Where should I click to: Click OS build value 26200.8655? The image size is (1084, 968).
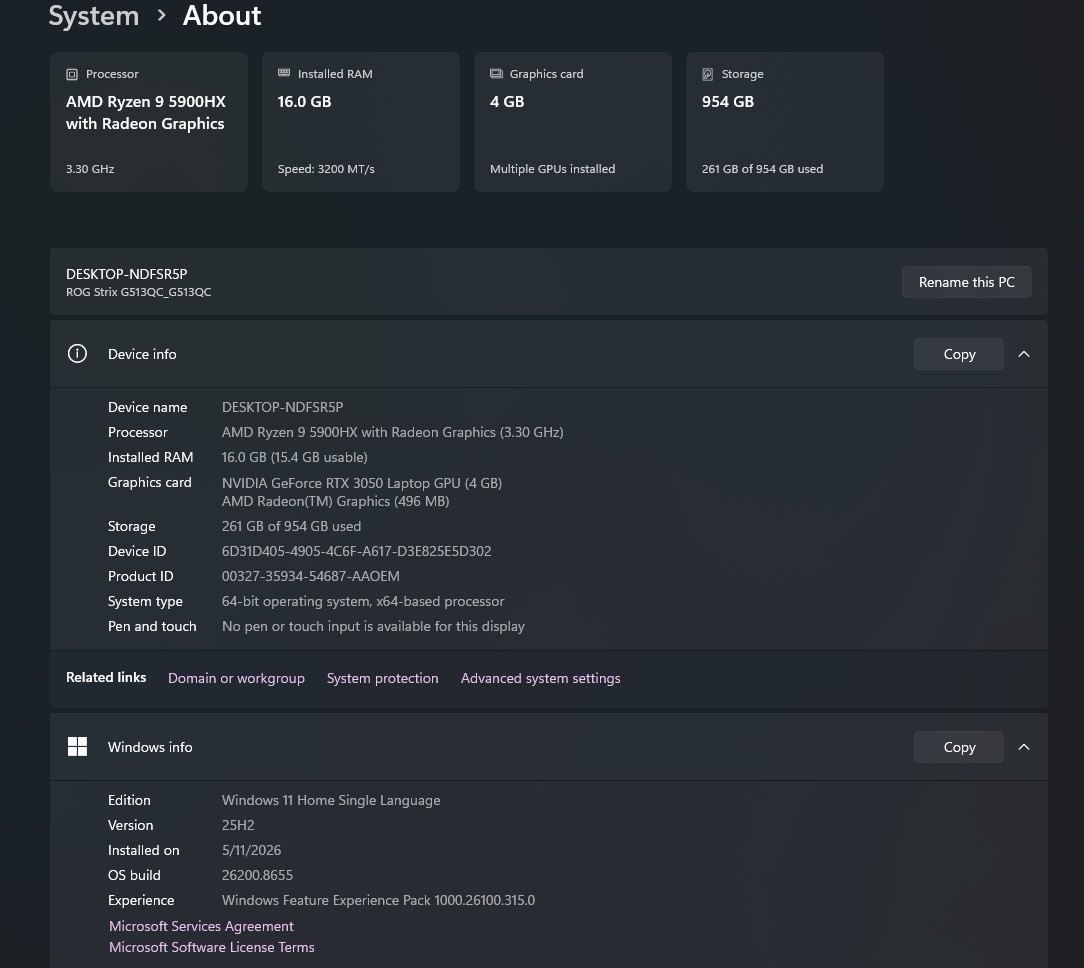pyautogui.click(x=257, y=875)
